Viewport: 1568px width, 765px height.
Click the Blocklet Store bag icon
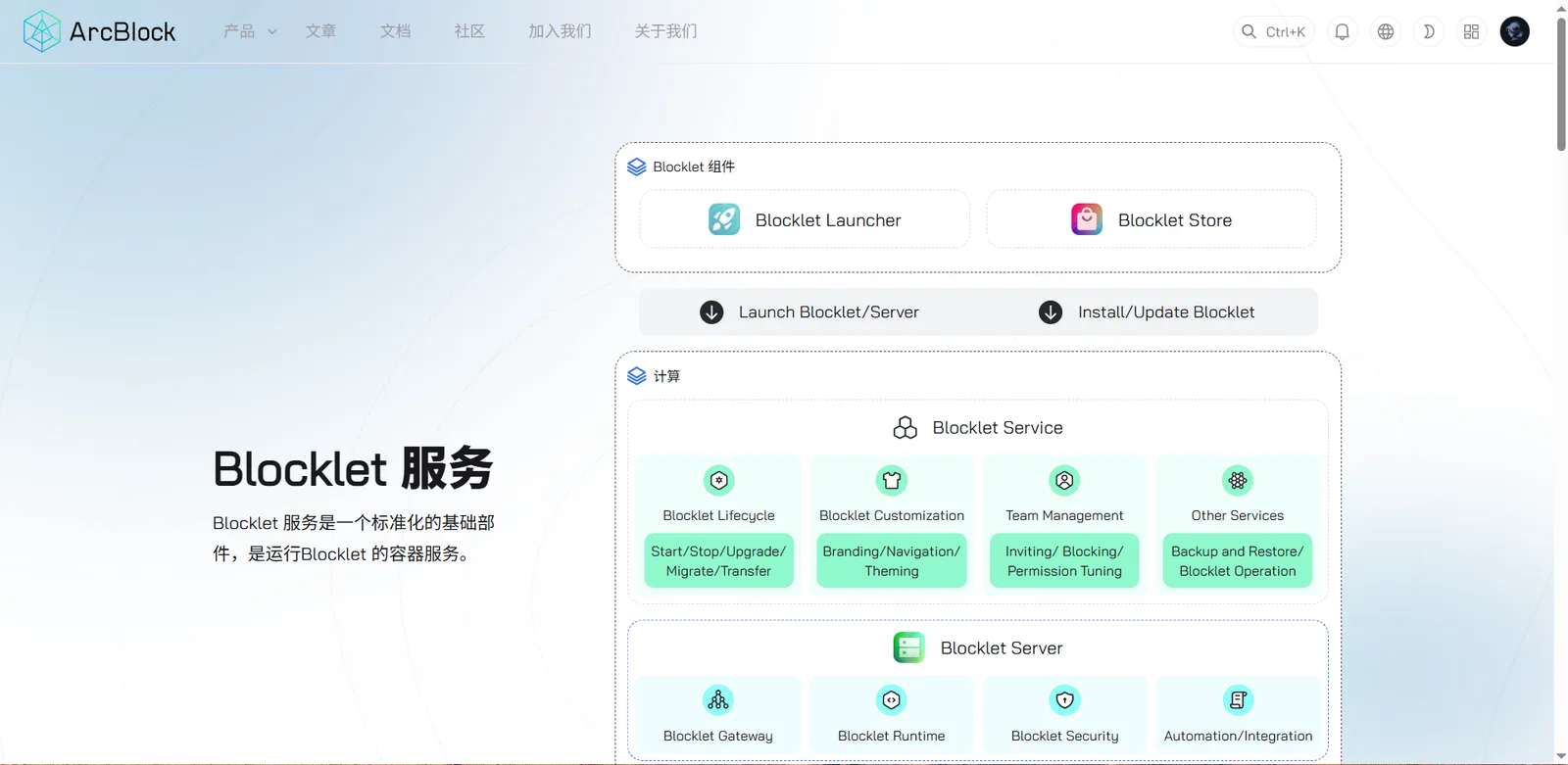[x=1087, y=218]
